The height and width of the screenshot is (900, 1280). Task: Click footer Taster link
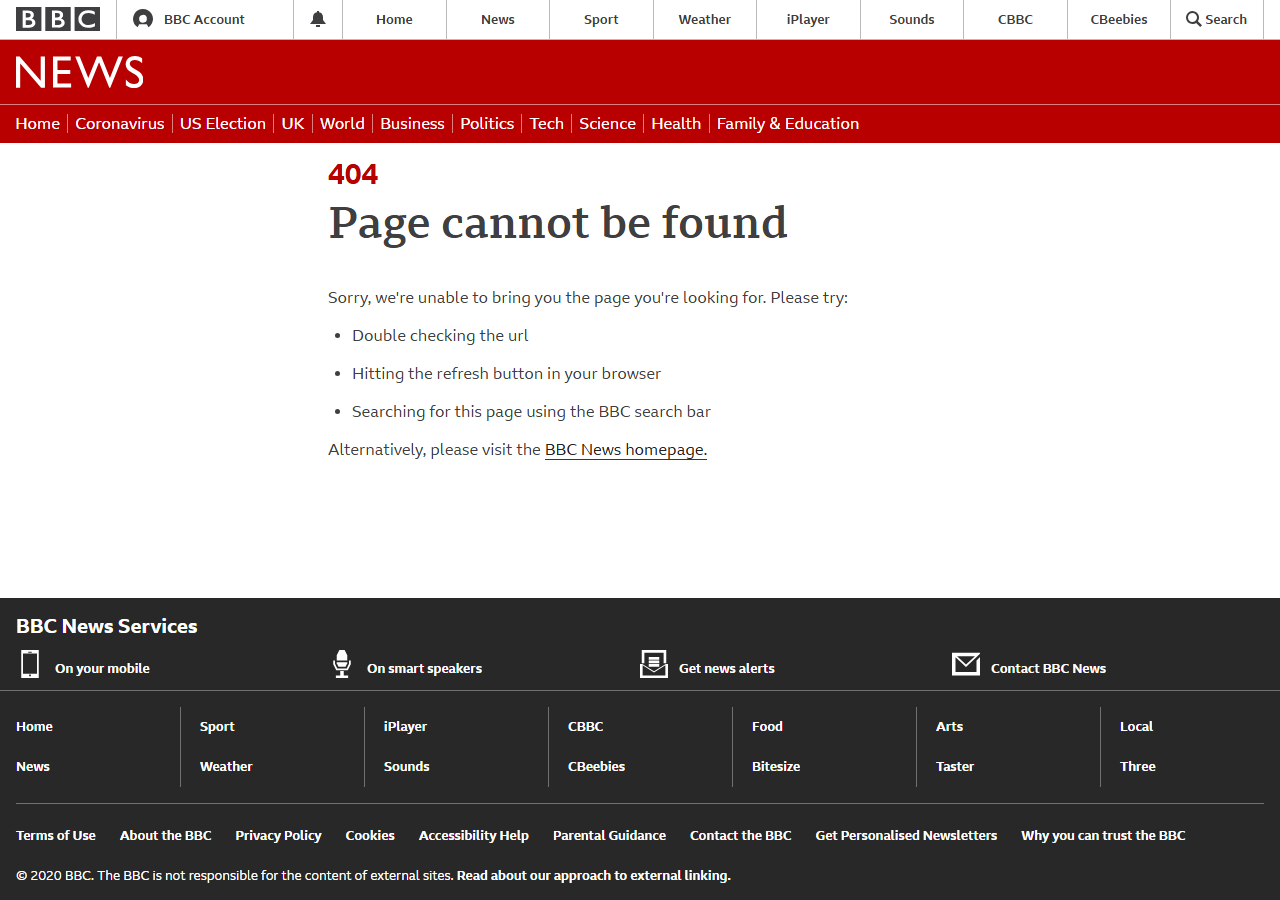click(x=955, y=766)
